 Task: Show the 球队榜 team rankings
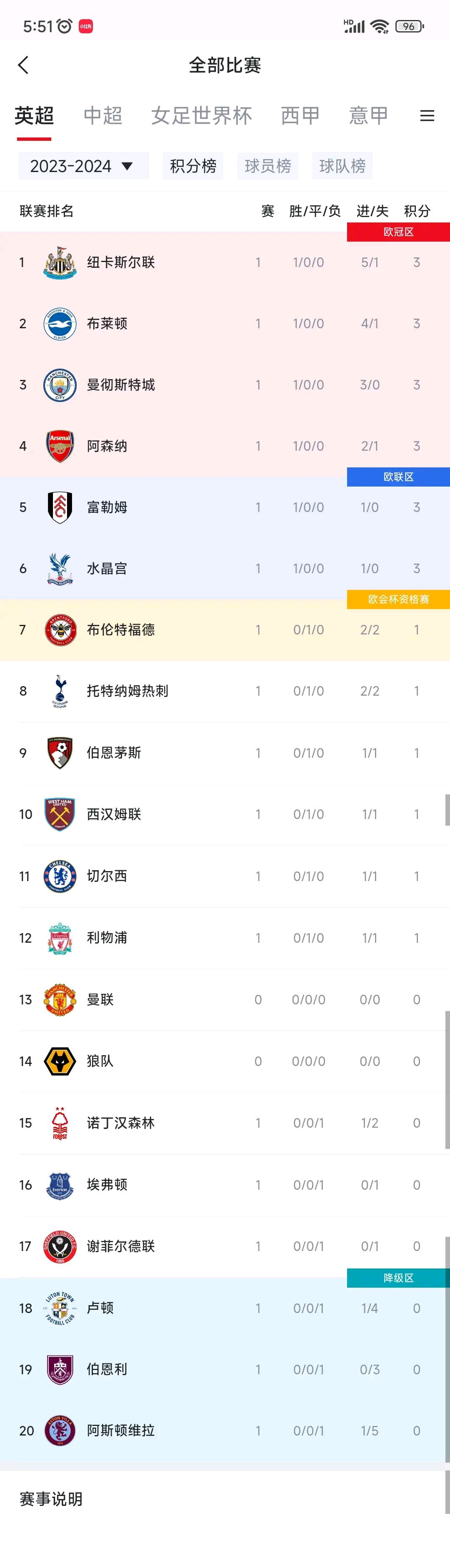pos(342,166)
